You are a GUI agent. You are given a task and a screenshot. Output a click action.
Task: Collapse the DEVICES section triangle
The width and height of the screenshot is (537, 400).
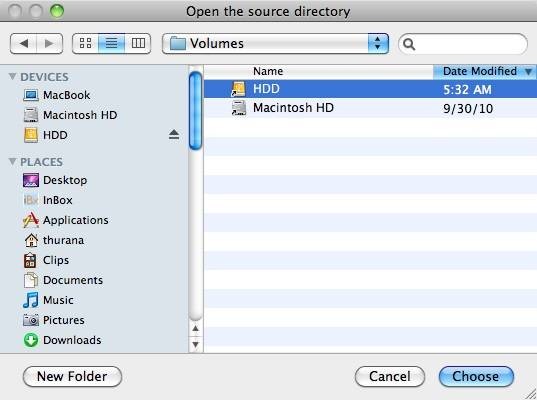[x=12, y=76]
